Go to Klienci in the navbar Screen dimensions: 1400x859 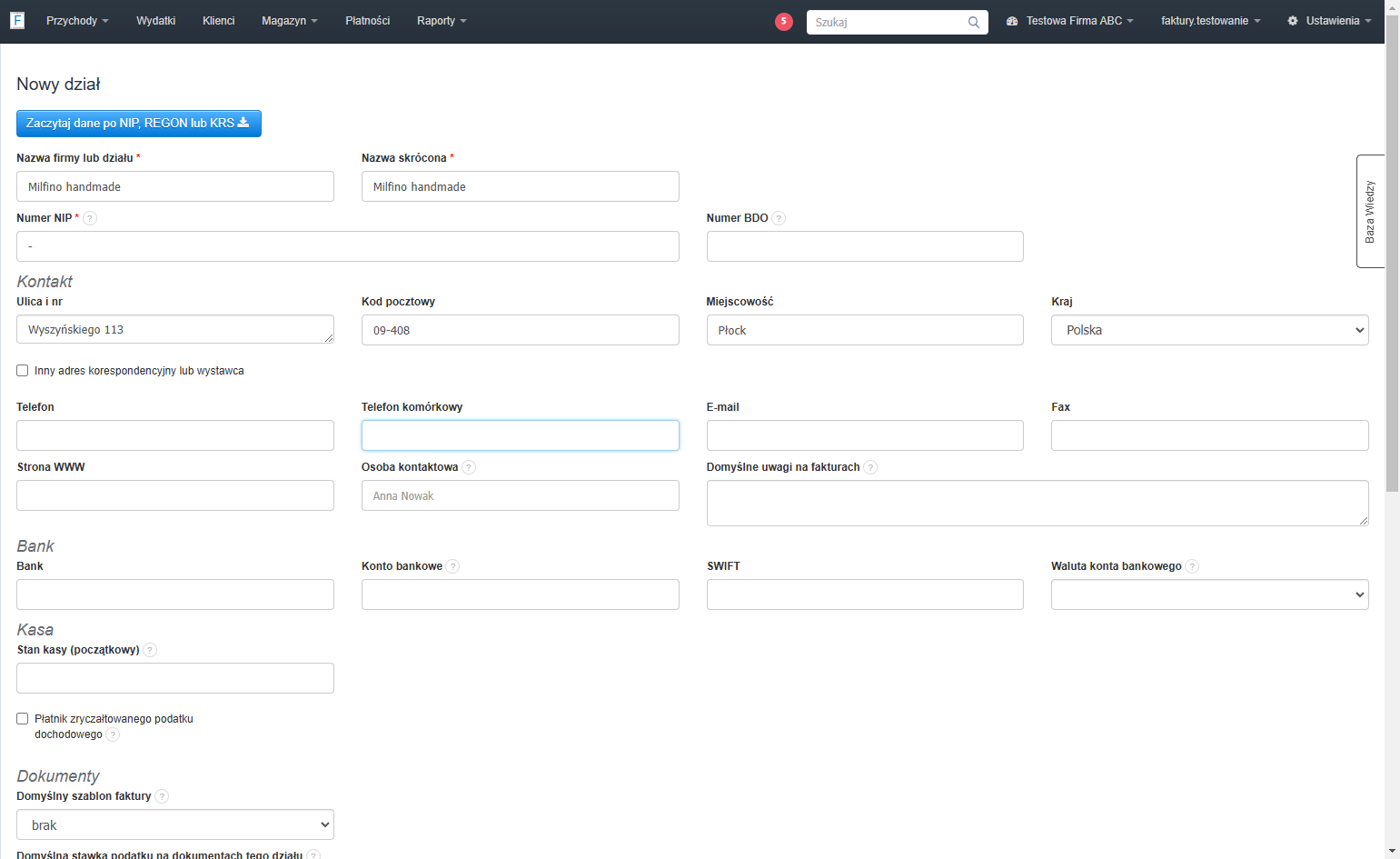219,21
